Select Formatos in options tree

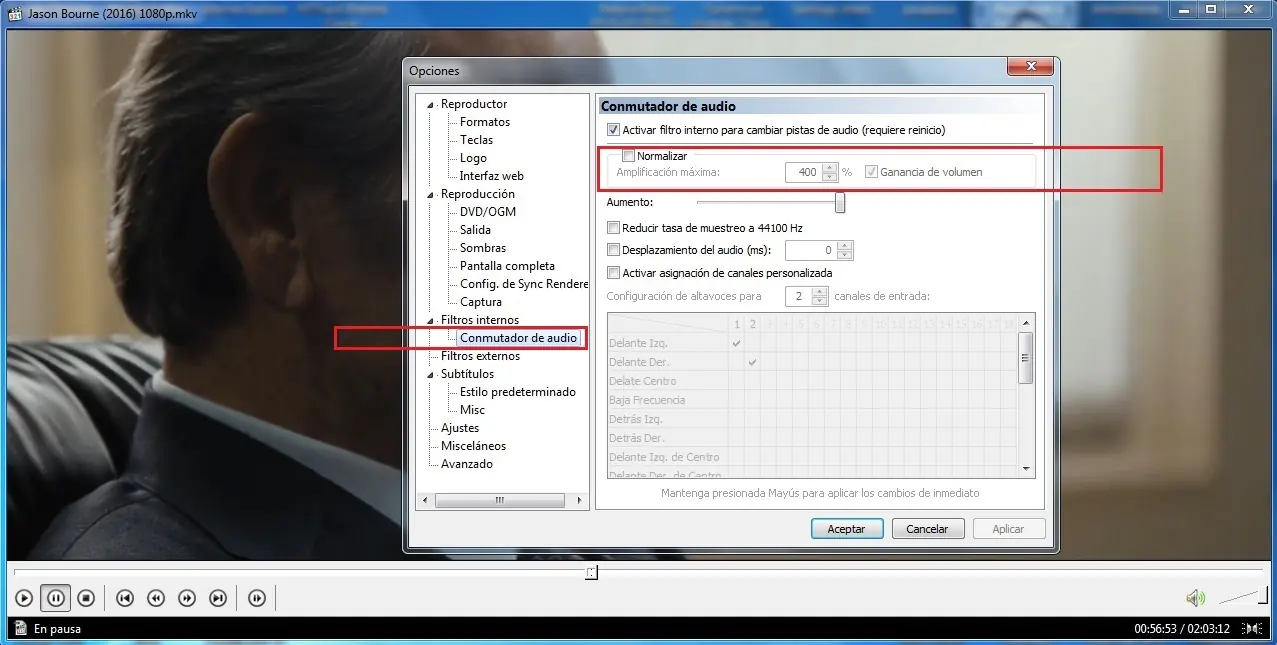485,122
